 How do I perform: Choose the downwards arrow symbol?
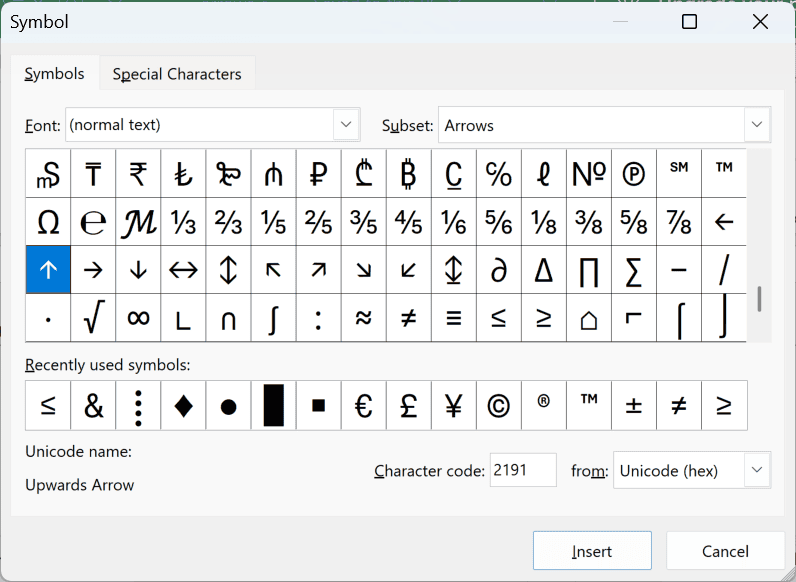click(138, 270)
